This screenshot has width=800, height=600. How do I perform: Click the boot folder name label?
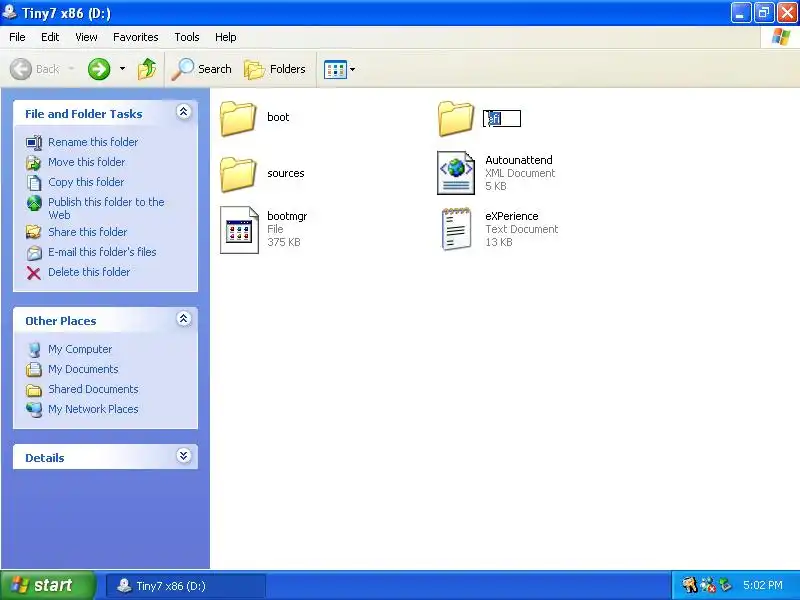tap(278, 117)
